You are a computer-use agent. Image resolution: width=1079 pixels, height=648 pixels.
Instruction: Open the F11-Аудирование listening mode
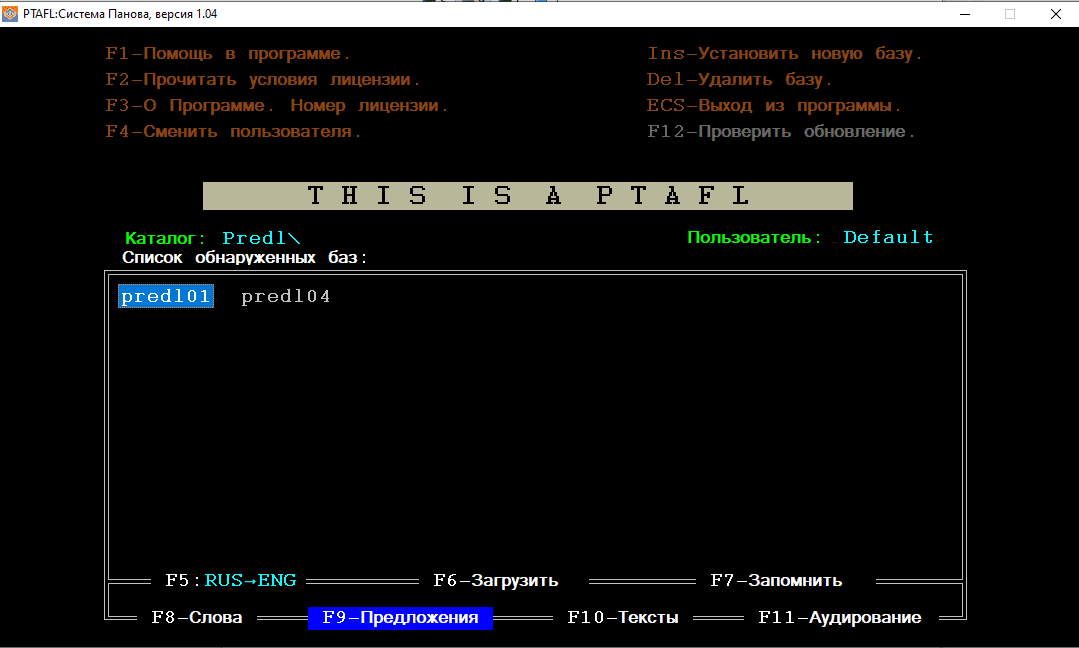point(840,618)
